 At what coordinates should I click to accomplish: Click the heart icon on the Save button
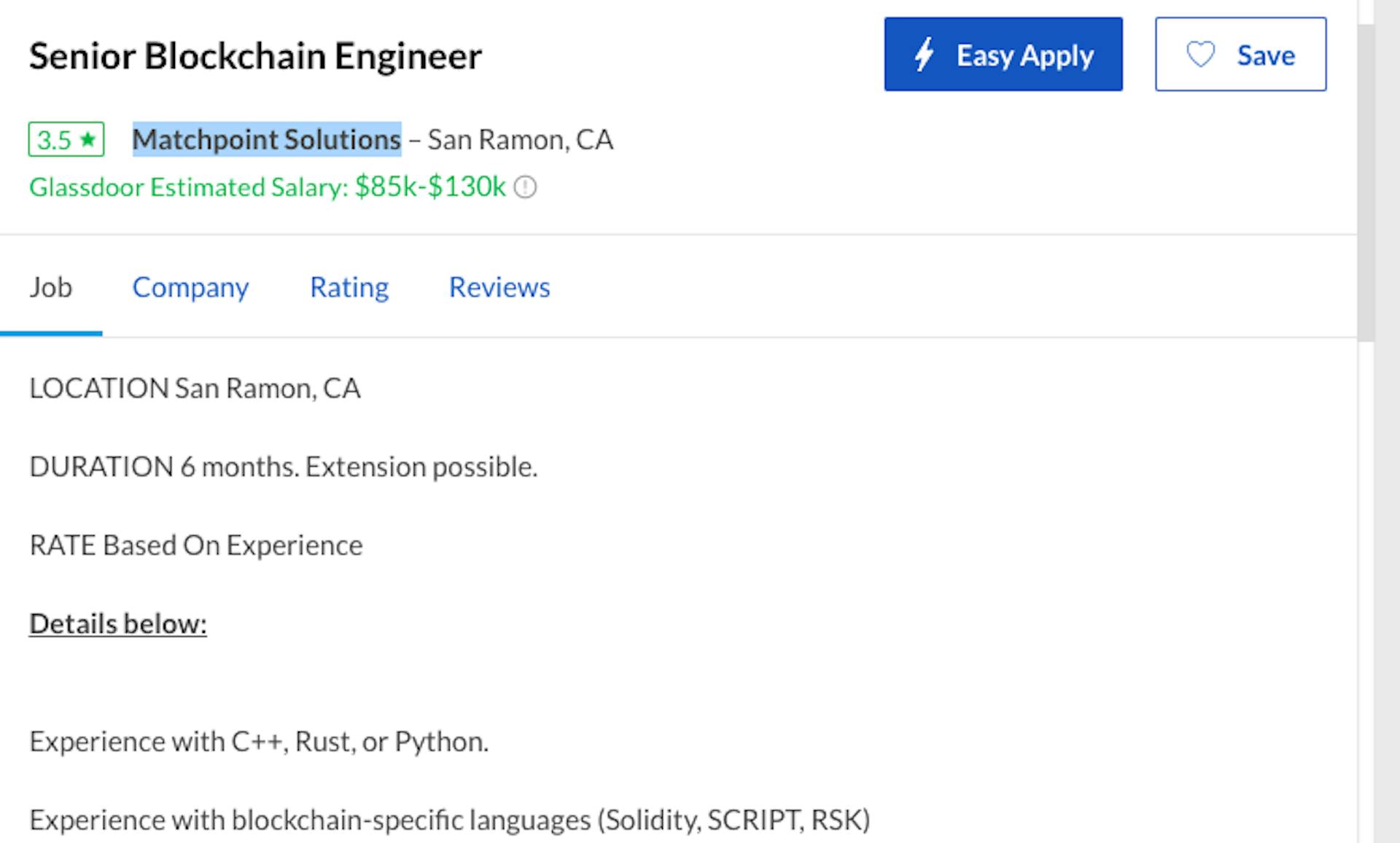tap(1200, 55)
